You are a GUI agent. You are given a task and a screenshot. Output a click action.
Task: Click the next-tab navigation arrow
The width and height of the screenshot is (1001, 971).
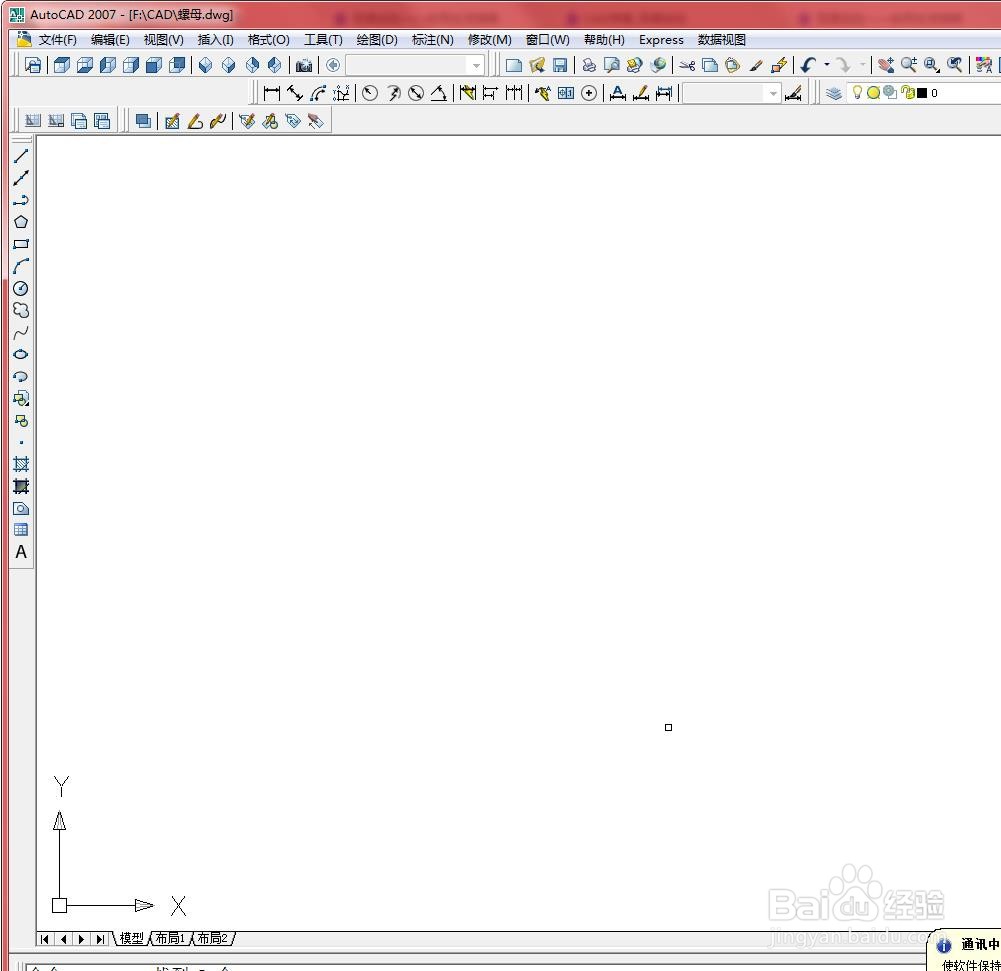(x=82, y=938)
